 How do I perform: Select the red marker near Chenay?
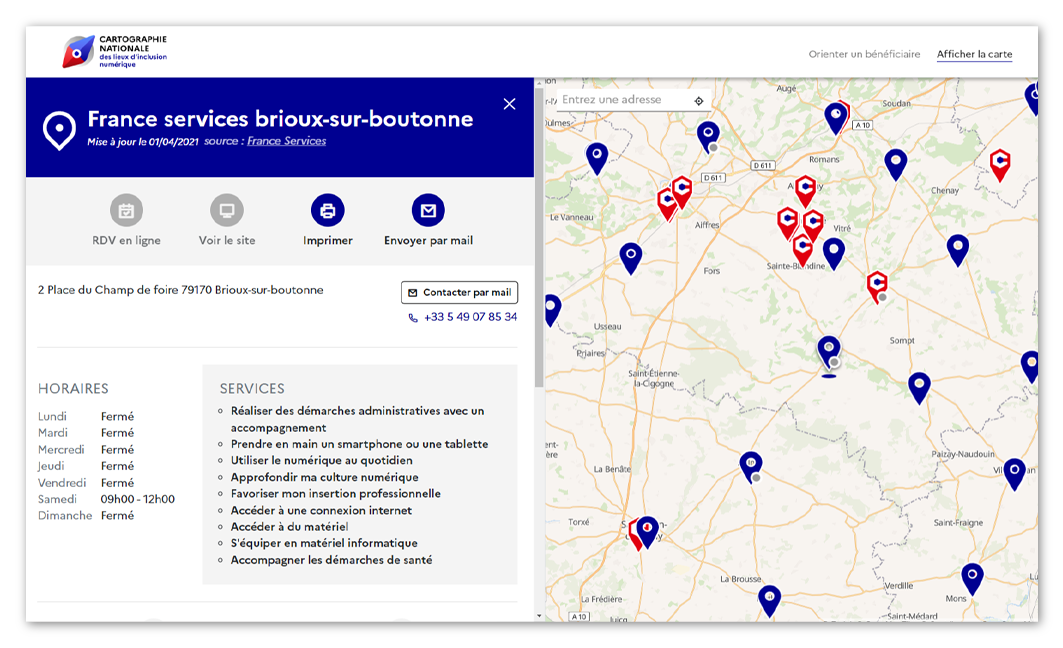(x=1000, y=165)
